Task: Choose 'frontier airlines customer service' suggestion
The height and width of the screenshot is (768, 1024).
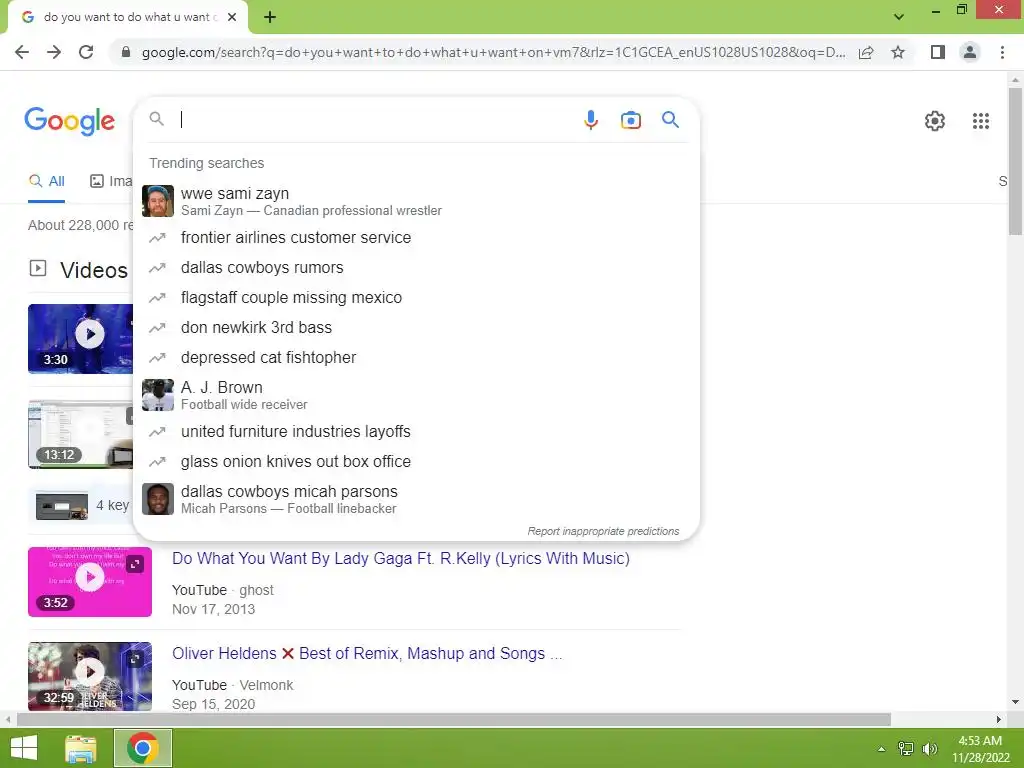Action: [x=416, y=238]
